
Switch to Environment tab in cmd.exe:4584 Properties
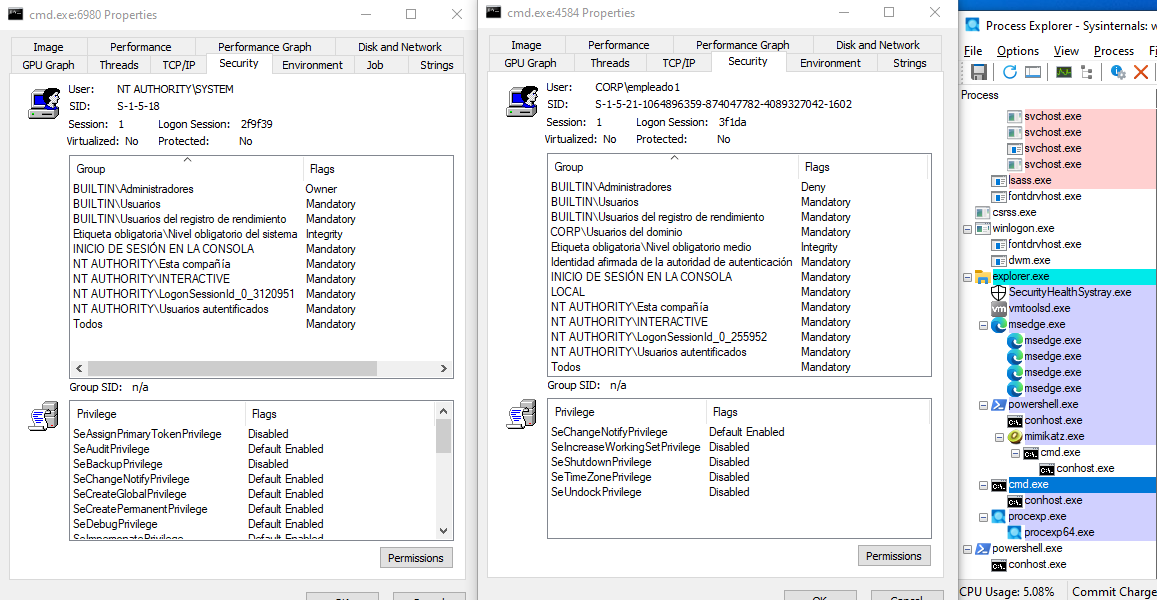pyautogui.click(x=830, y=63)
